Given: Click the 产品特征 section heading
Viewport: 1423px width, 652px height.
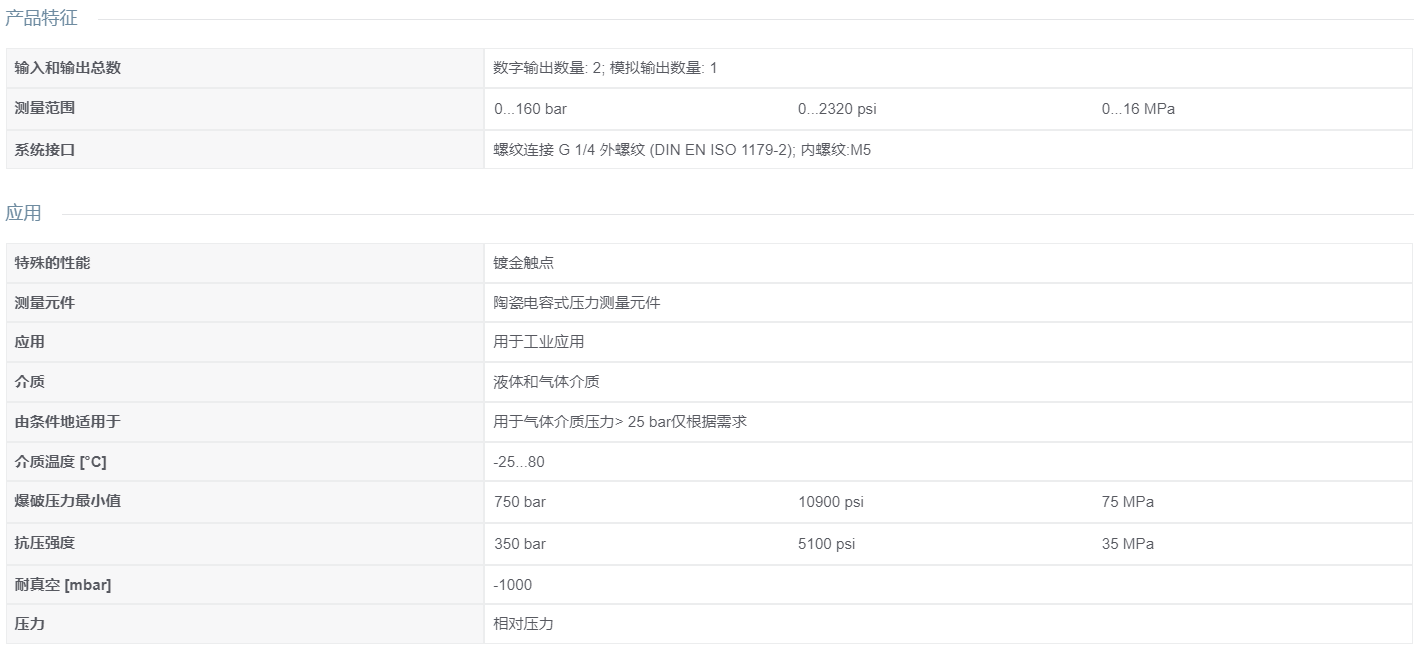Looking at the screenshot, I should pyautogui.click(x=41, y=19).
